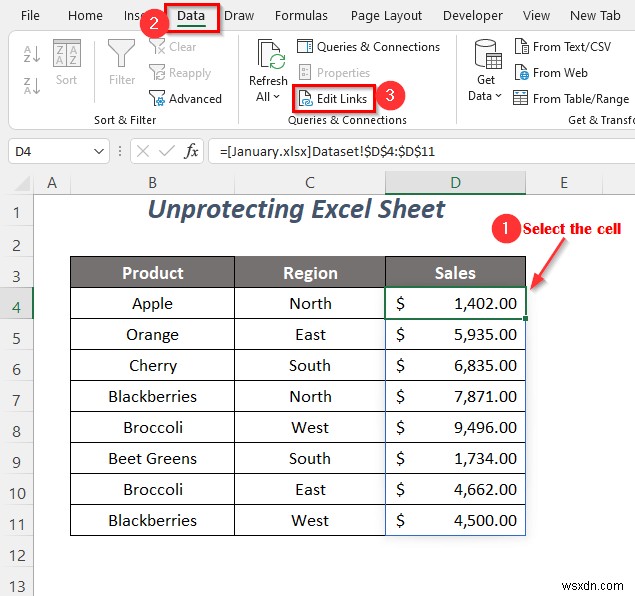
Task: Select column D header
Action: click(455, 183)
